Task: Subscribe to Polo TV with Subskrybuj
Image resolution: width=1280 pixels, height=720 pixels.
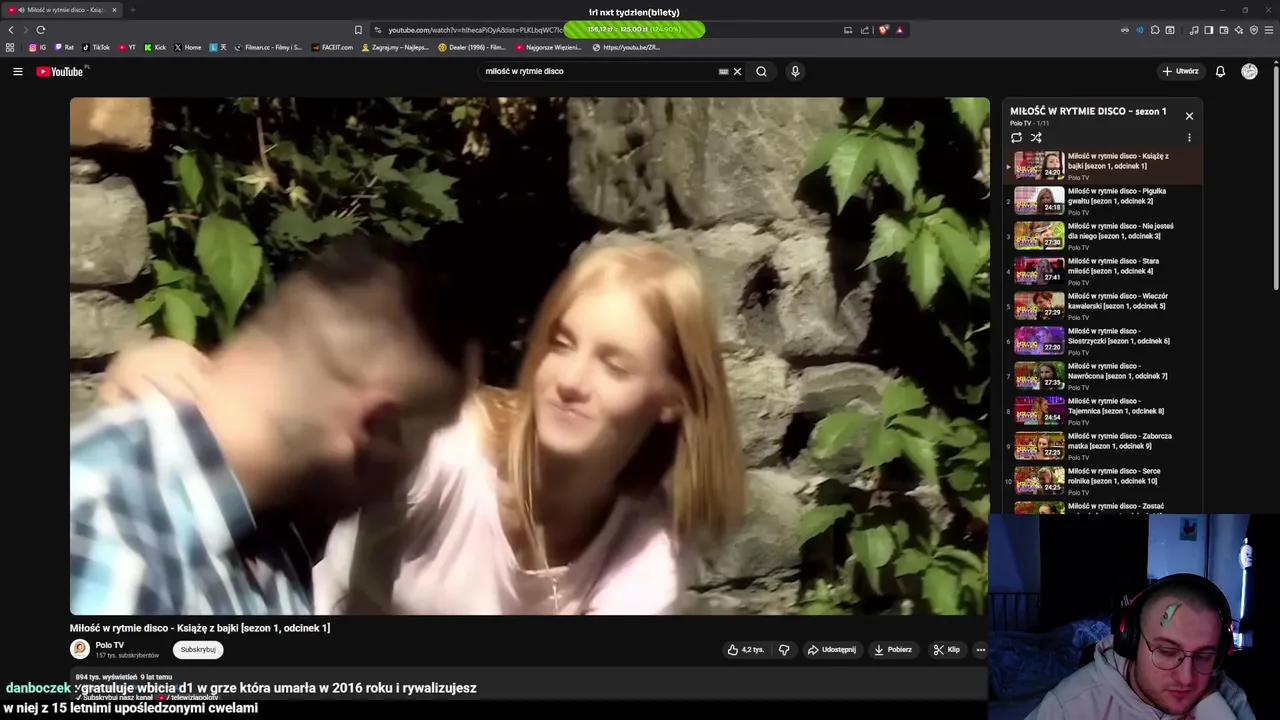Action: click(x=198, y=649)
